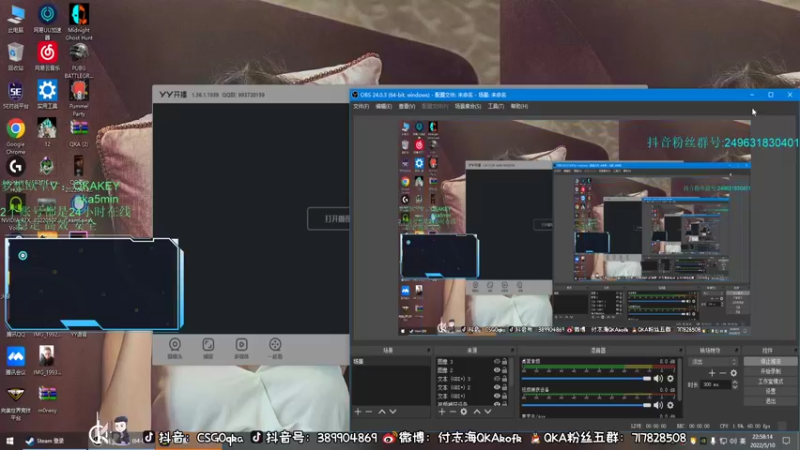Adjust transition duration spinner arrows

pos(735,385)
